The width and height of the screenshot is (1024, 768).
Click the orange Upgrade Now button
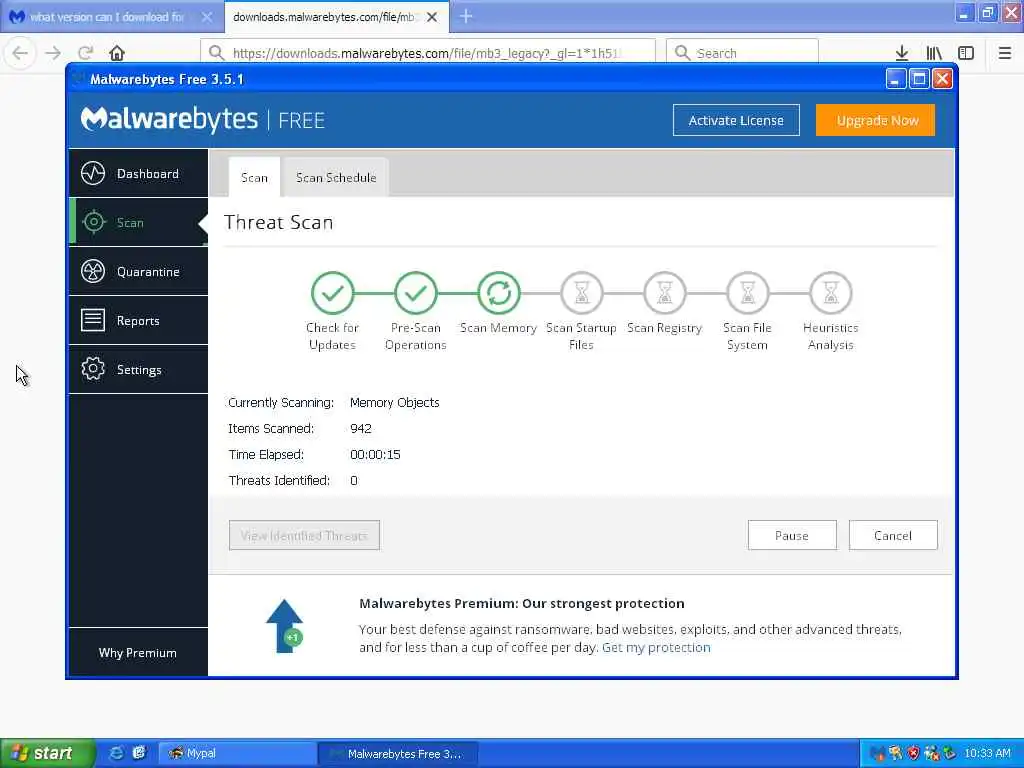(x=875, y=120)
